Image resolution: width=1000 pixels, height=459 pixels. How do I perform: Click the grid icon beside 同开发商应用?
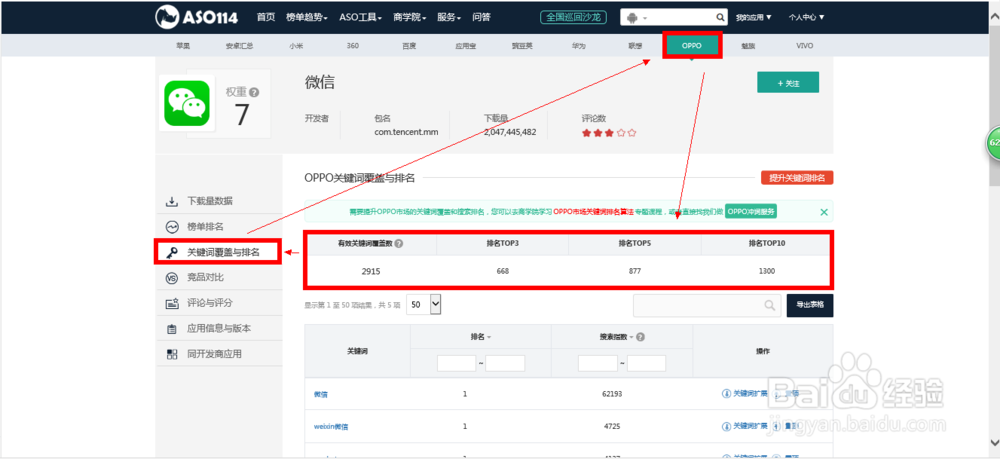(172, 354)
